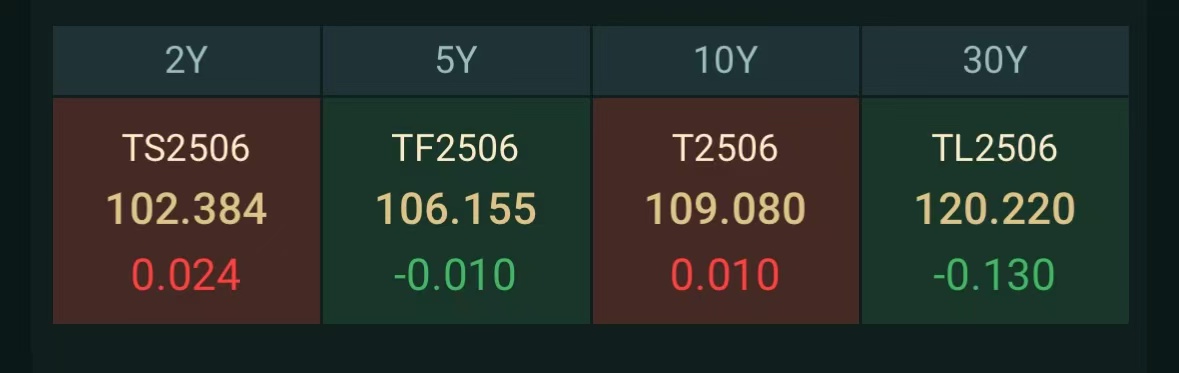Select the 2Y column header
This screenshot has width=1179, height=373.
[186, 61]
